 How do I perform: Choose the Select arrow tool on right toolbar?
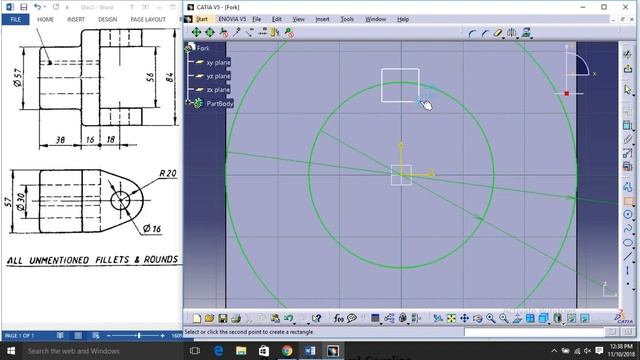(x=627, y=89)
